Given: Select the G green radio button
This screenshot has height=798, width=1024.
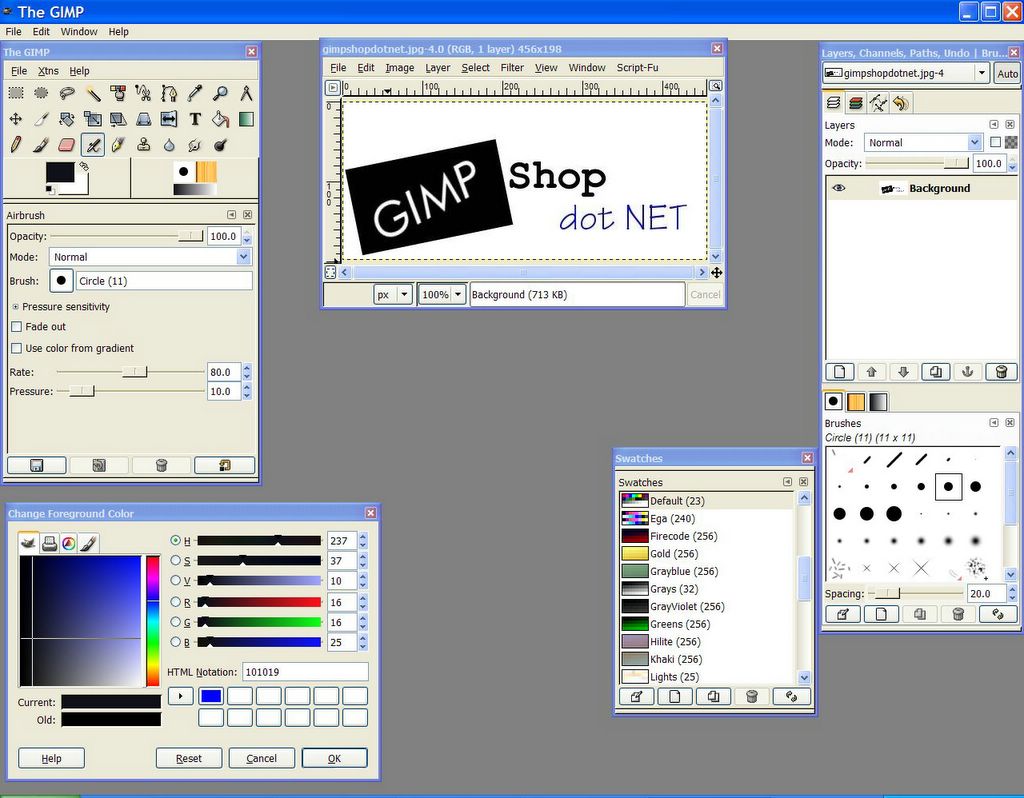Looking at the screenshot, I should coord(175,622).
